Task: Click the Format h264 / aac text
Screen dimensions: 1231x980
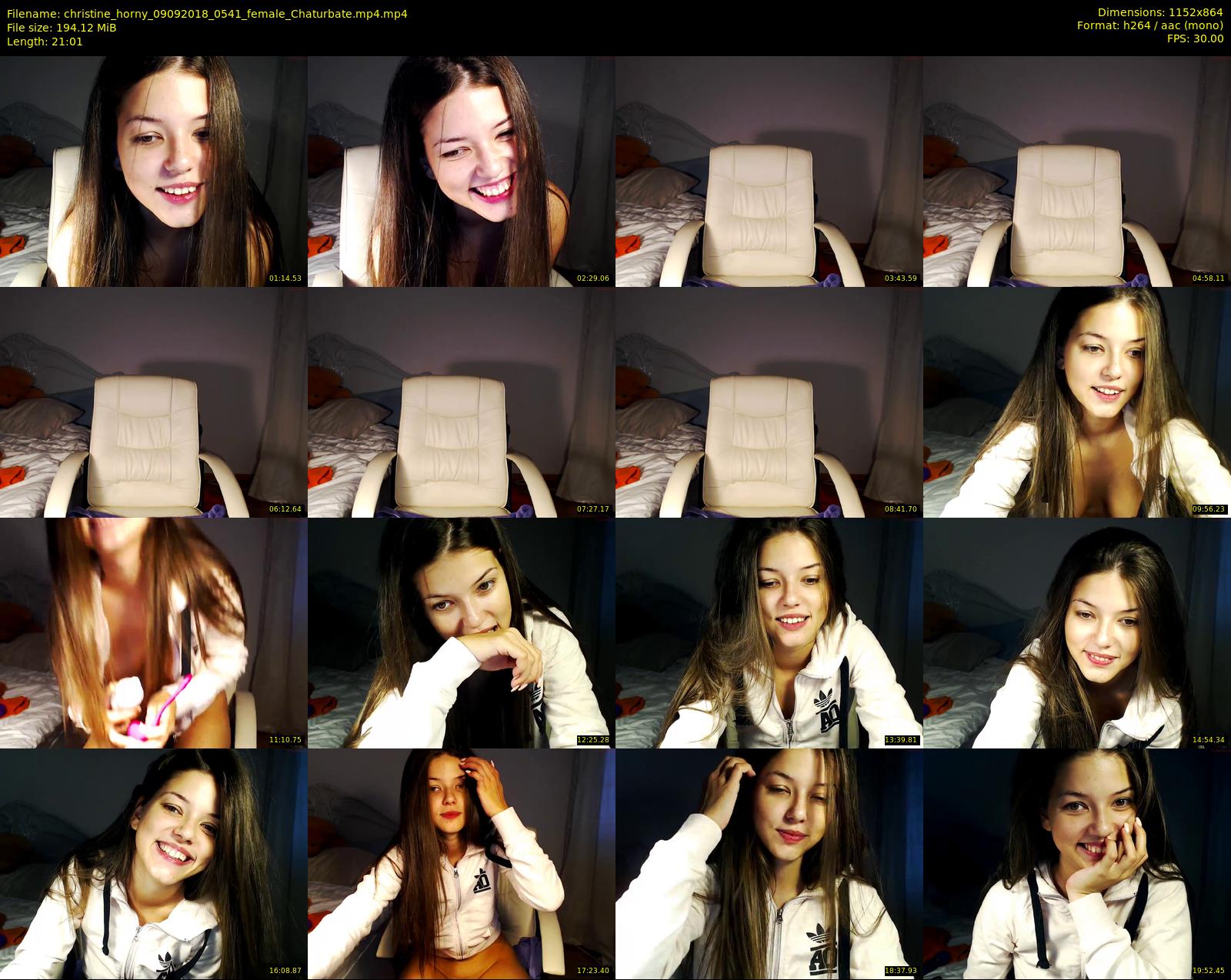Action: coord(1149,25)
